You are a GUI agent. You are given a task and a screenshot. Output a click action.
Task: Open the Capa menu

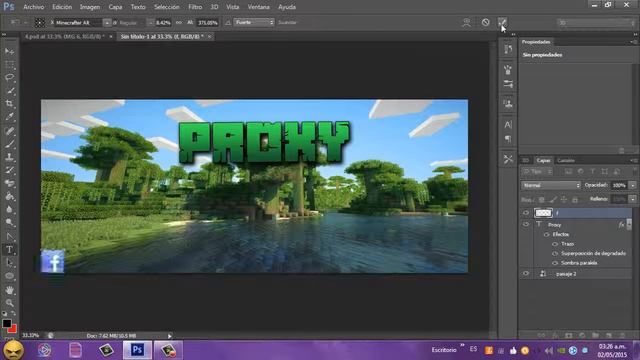tap(115, 7)
